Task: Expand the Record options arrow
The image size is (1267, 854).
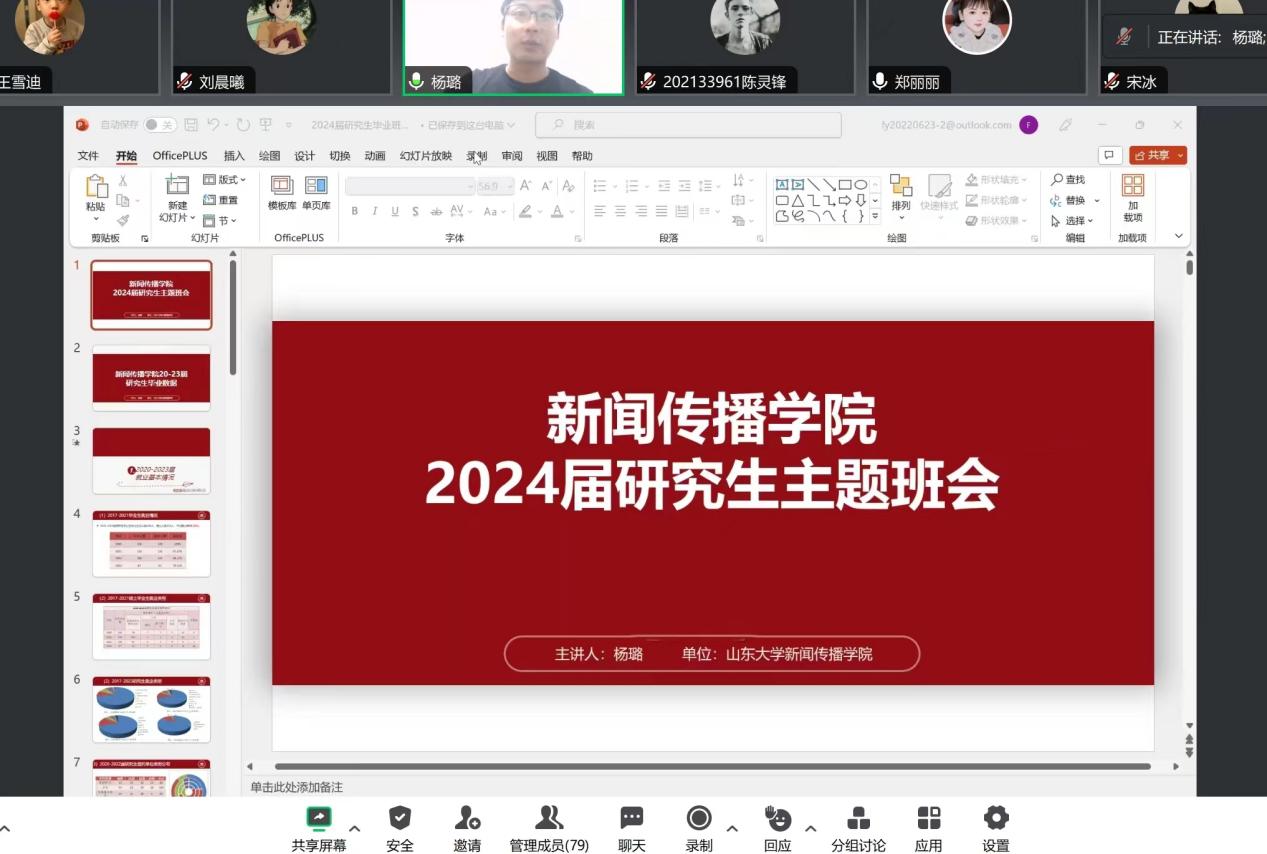Action: [732, 828]
